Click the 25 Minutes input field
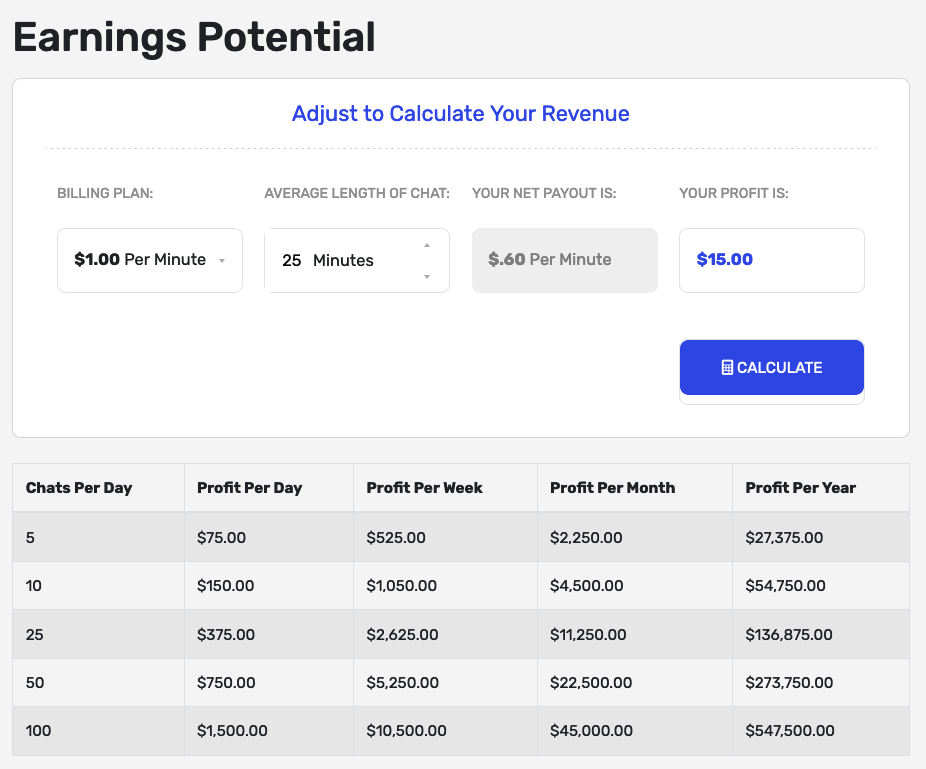This screenshot has height=769, width=926. 357,260
